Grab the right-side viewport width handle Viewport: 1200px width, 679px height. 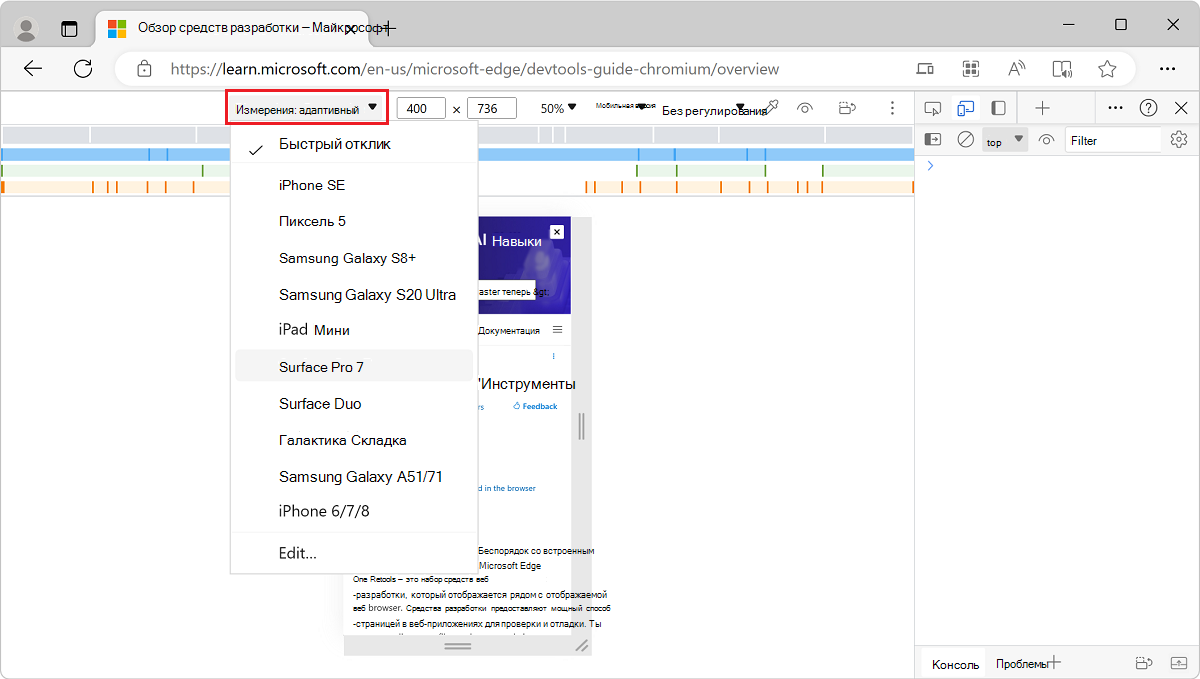[581, 427]
